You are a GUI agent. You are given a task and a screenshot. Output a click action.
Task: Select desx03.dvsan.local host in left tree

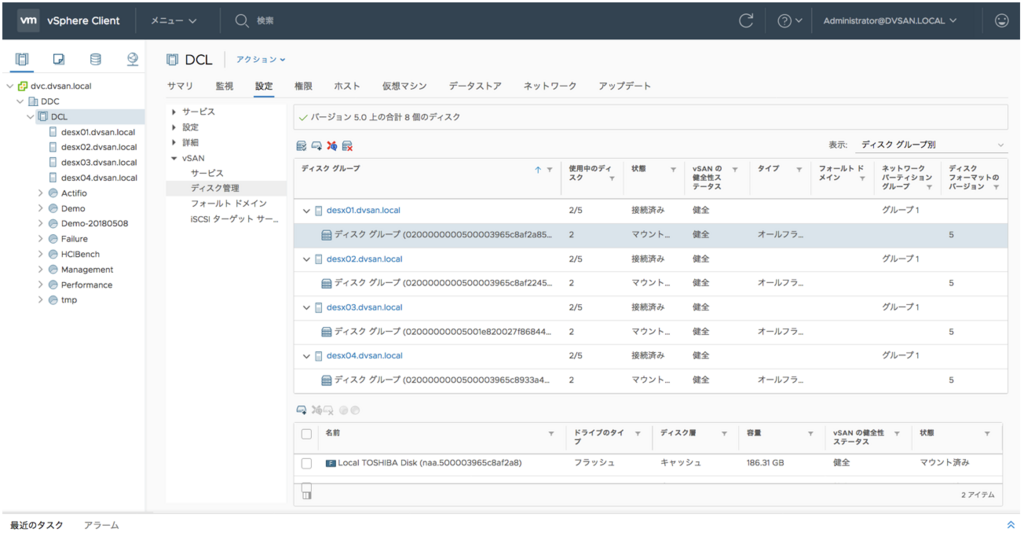pos(99,163)
